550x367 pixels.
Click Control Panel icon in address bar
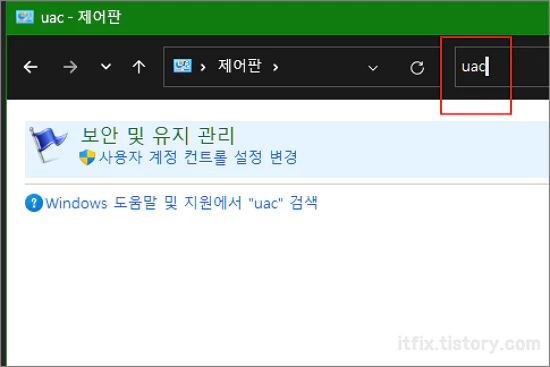(182, 66)
